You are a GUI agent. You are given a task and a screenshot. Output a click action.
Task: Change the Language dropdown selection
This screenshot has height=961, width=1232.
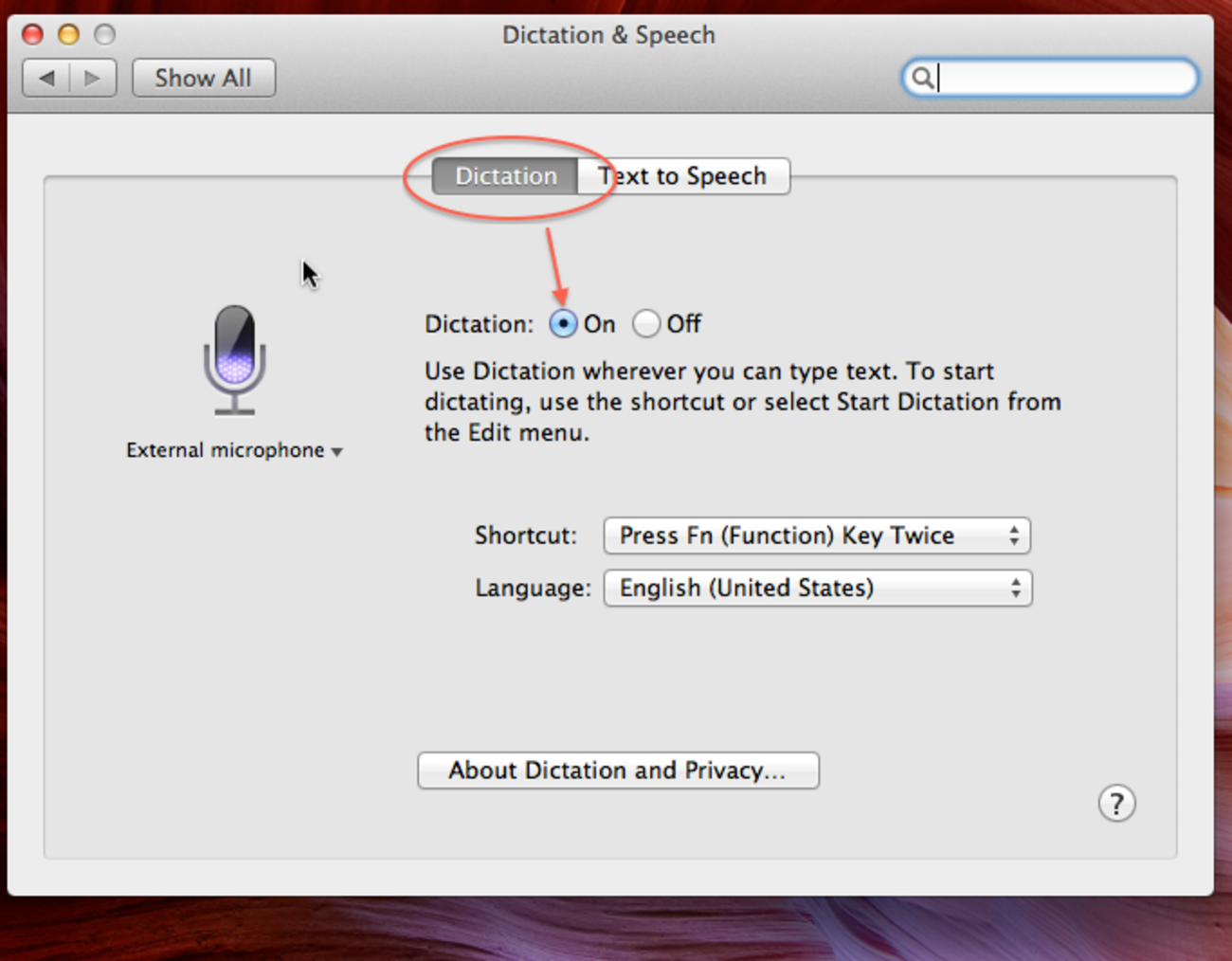coord(817,589)
